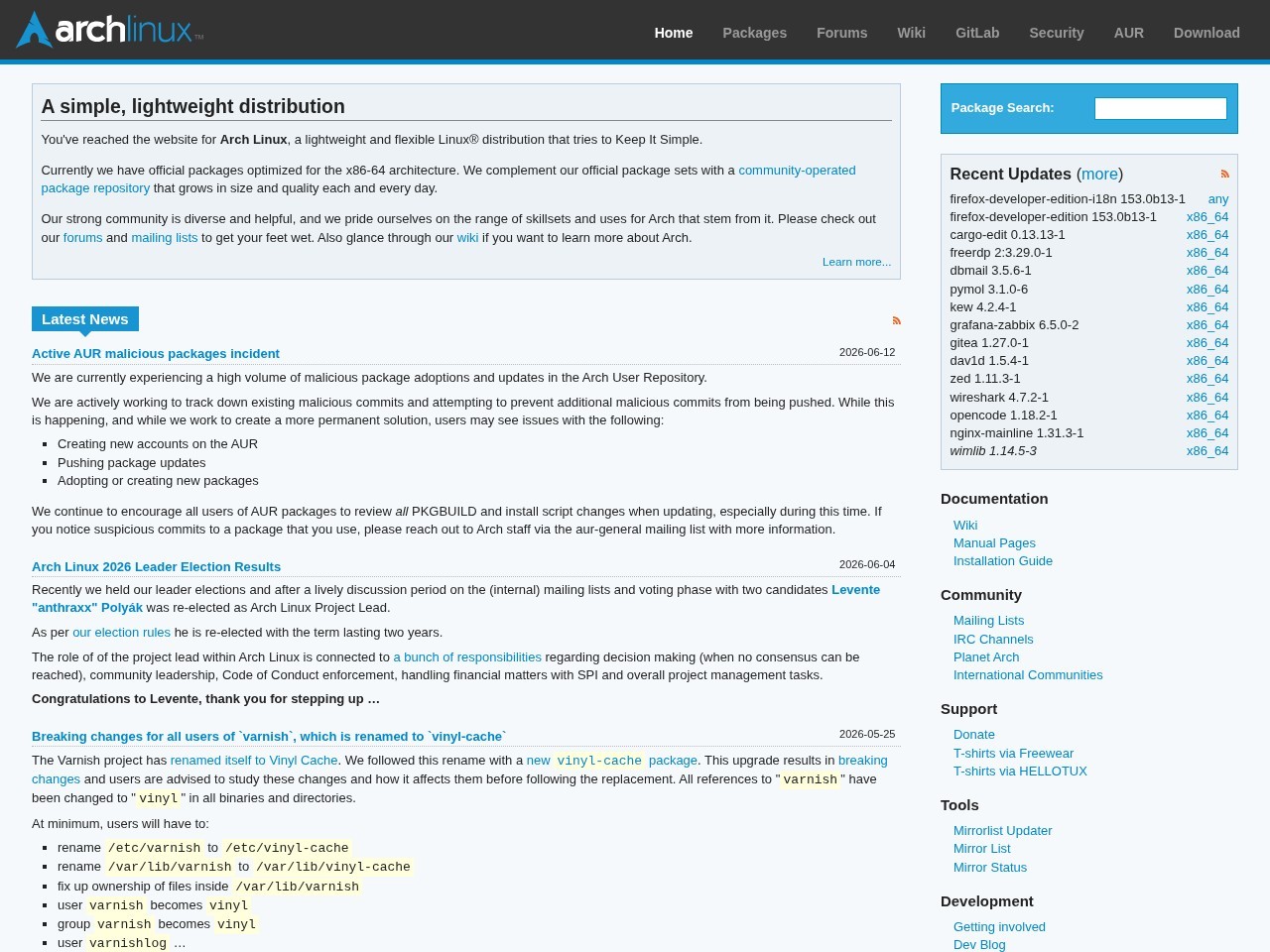The width and height of the screenshot is (1270, 952).
Task: Open the Mirror List link
Action: click(982, 849)
